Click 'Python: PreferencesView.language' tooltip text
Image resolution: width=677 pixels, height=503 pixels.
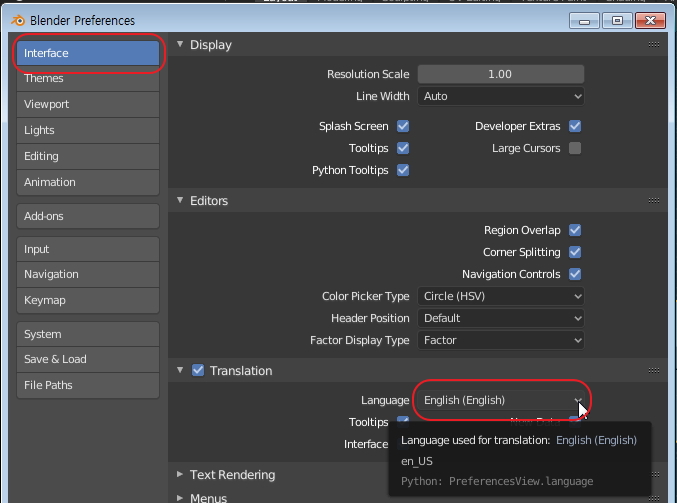[497, 481]
